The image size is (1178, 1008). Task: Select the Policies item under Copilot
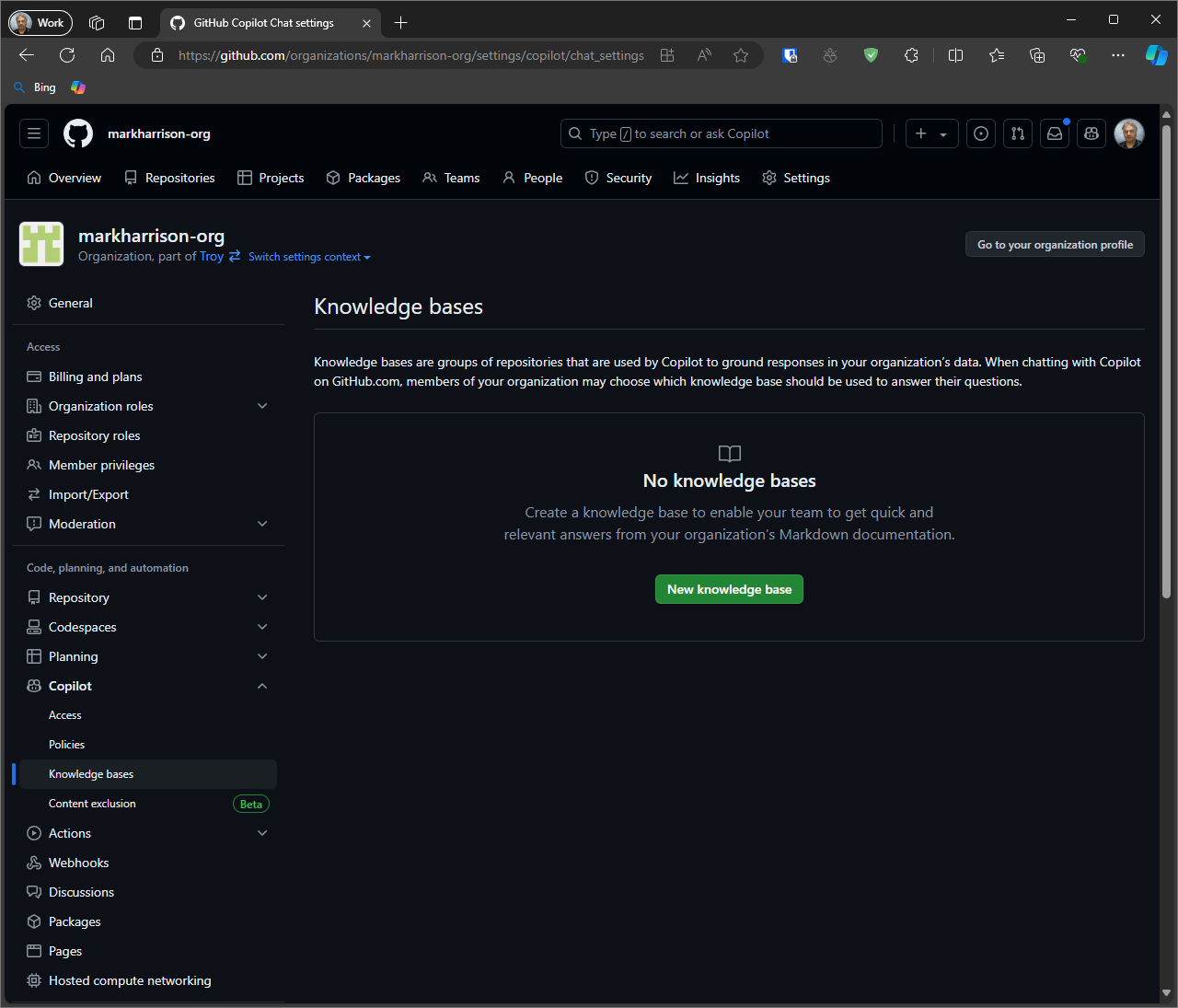tap(65, 744)
